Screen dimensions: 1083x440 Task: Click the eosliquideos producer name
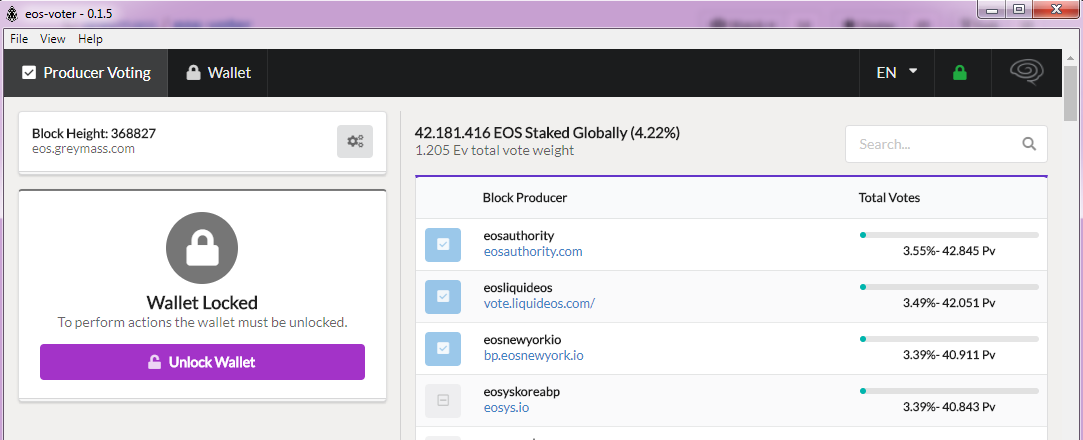pos(518,287)
